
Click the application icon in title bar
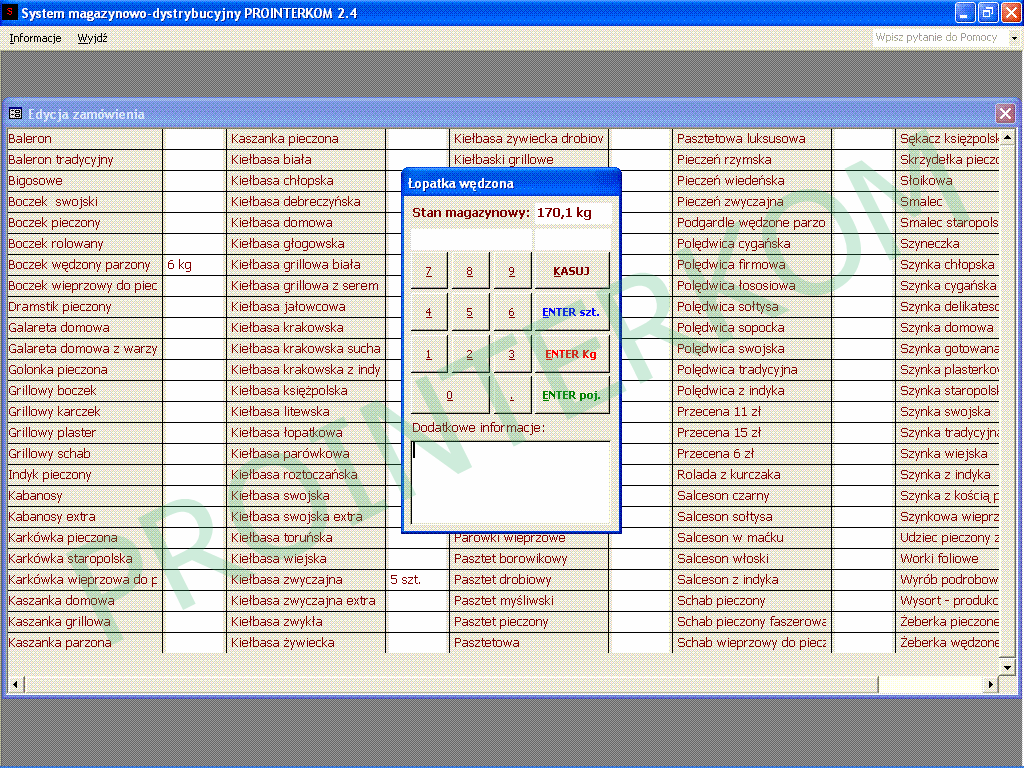pyautogui.click(x=10, y=13)
